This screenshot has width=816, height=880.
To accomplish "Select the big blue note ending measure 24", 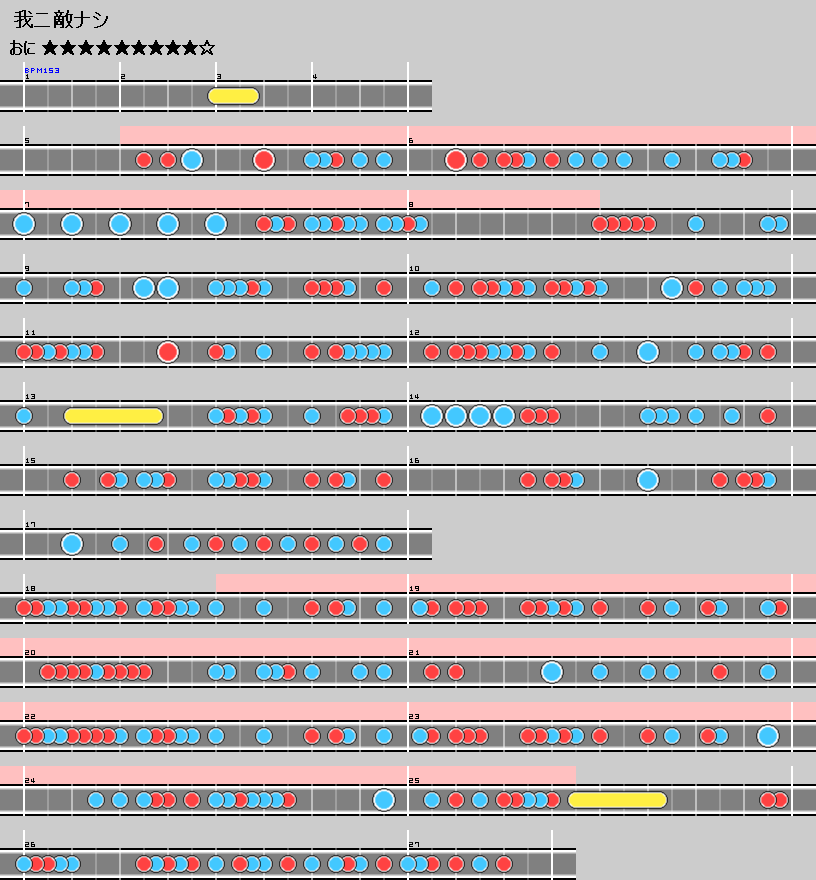I will coord(384,800).
